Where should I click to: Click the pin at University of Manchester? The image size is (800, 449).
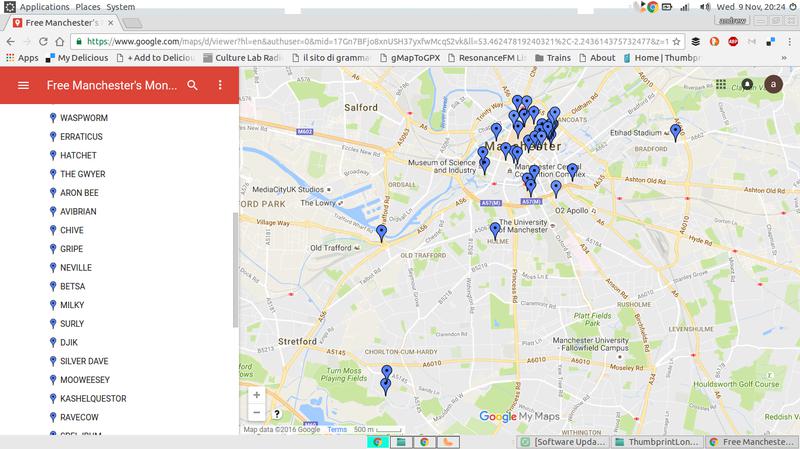click(495, 231)
